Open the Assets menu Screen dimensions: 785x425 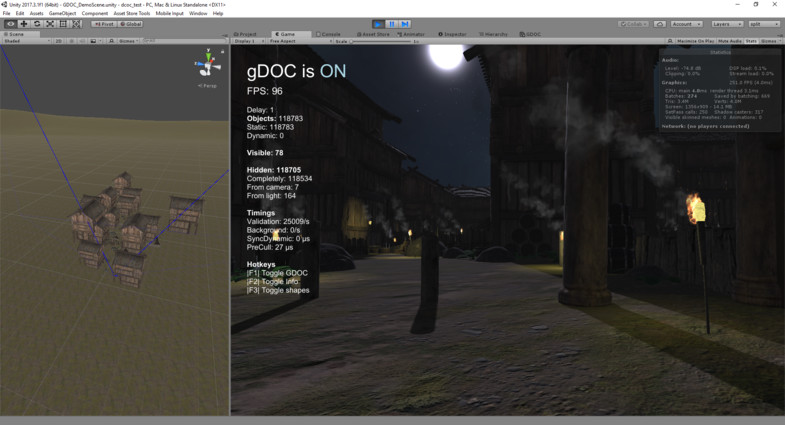(x=36, y=14)
